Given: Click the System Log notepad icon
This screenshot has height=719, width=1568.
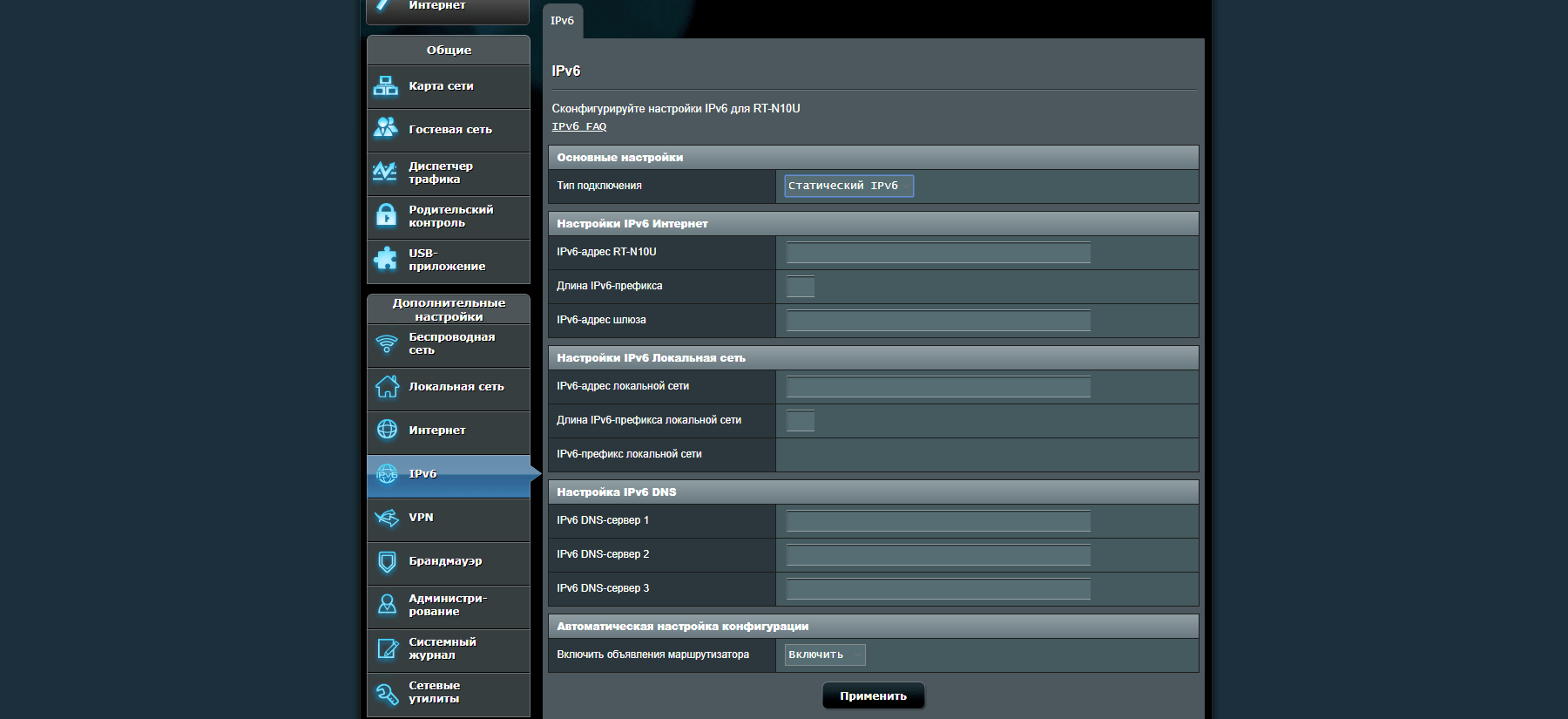Looking at the screenshot, I should coord(387,648).
